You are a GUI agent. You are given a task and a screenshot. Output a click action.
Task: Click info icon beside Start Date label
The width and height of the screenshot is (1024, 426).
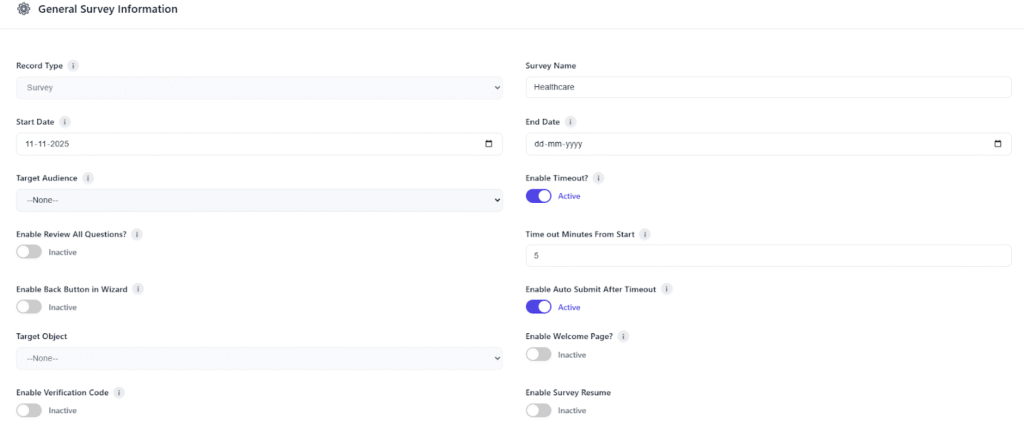[x=65, y=122]
